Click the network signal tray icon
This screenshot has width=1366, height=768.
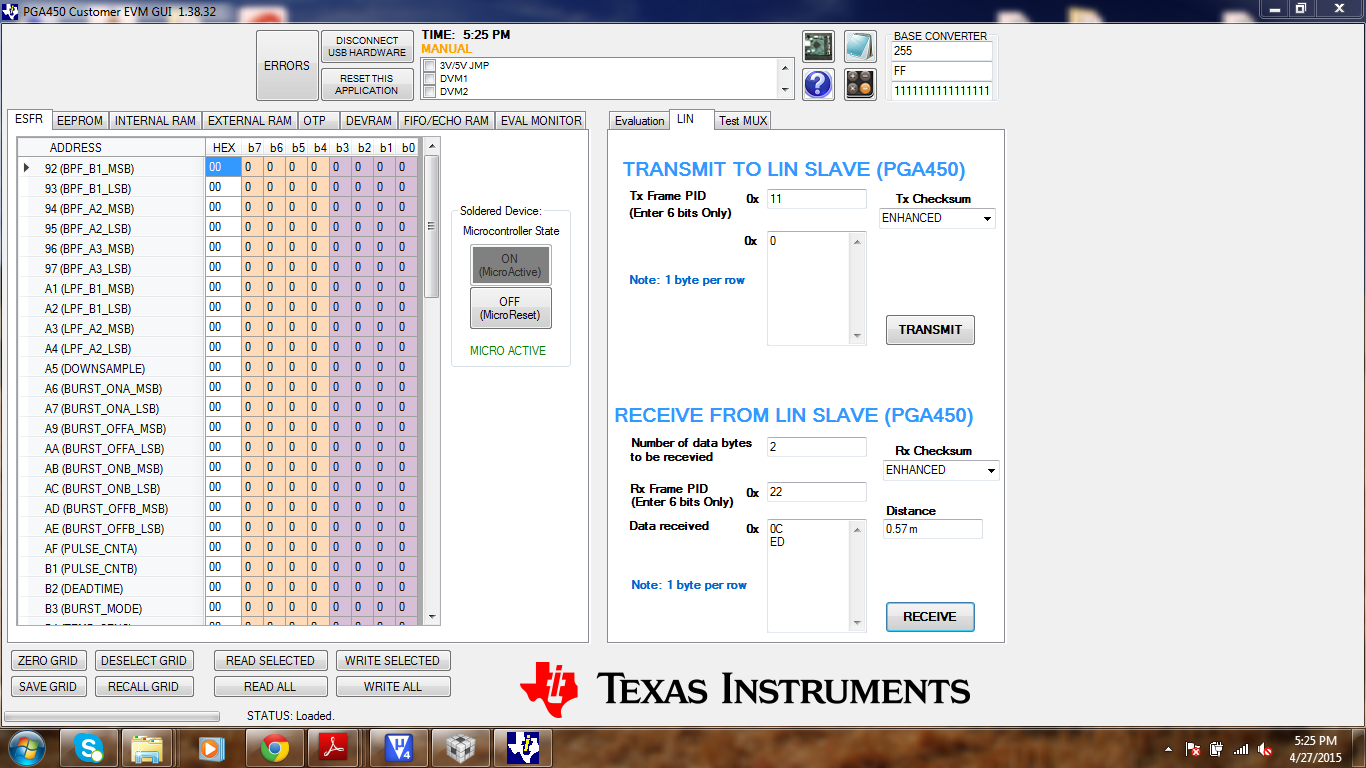[x=1241, y=749]
